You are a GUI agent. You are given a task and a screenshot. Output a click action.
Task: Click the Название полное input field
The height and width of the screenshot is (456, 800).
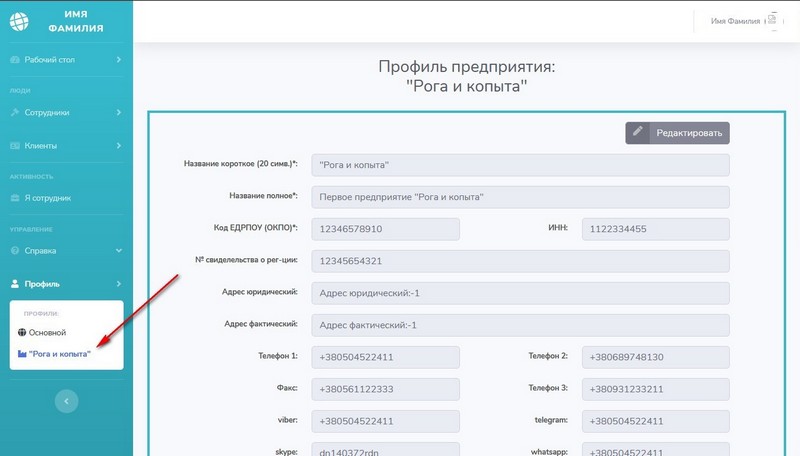(520, 197)
